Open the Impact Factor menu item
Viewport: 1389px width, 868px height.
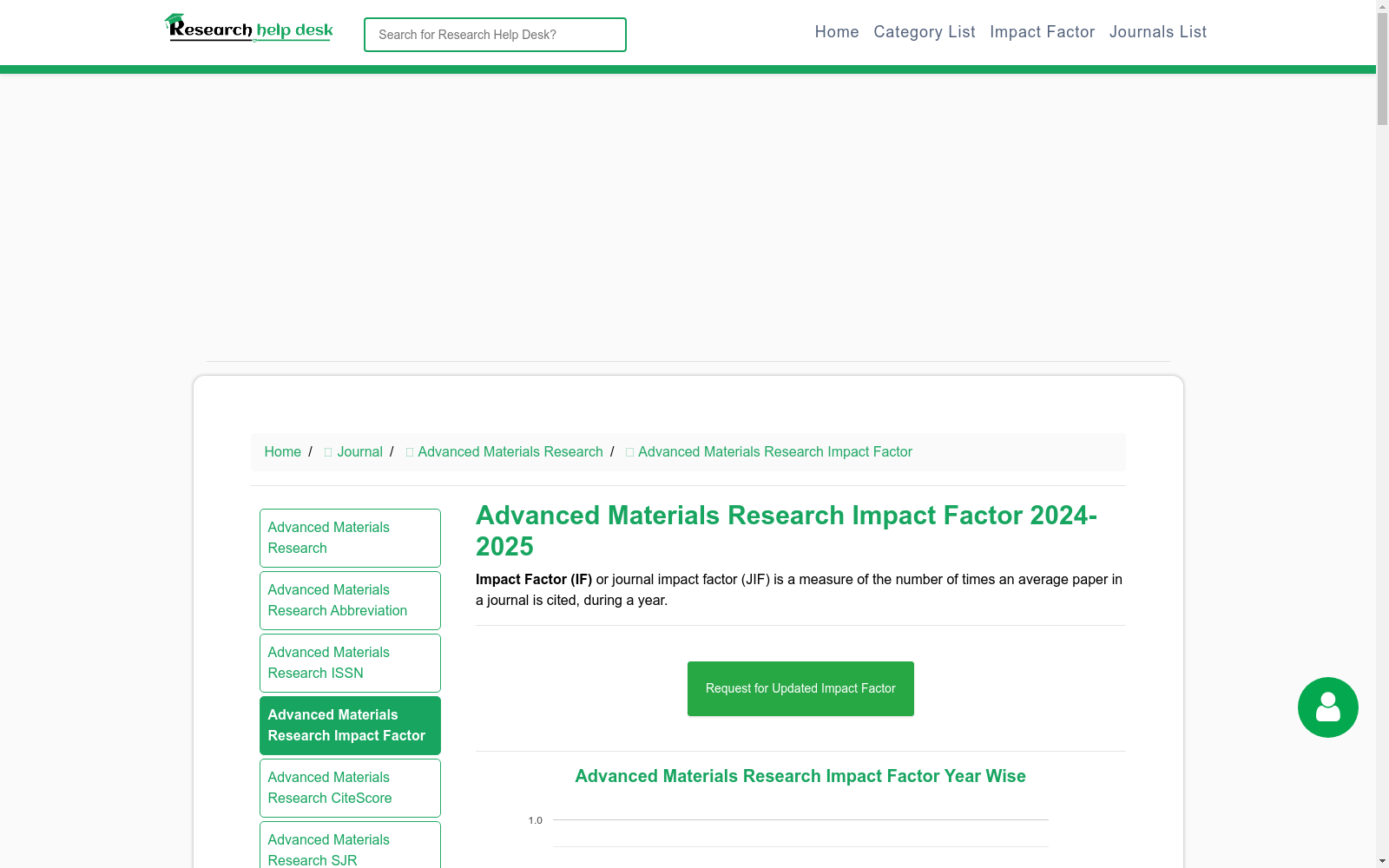tap(1043, 32)
